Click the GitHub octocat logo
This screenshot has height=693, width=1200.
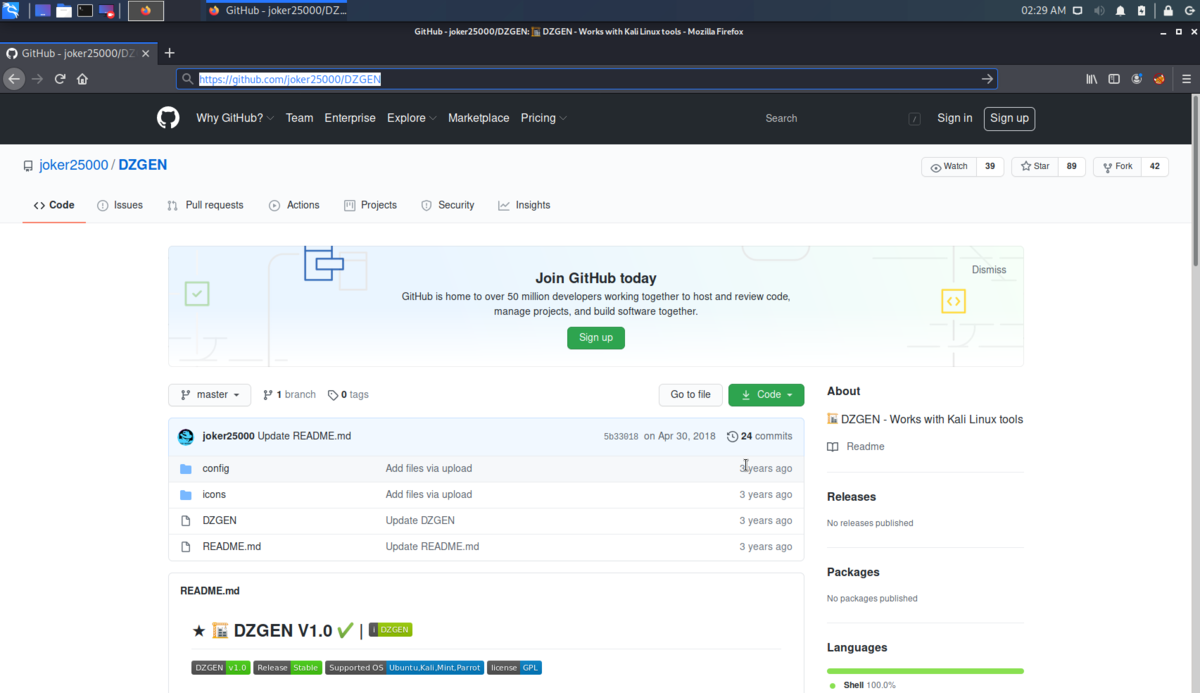168,118
